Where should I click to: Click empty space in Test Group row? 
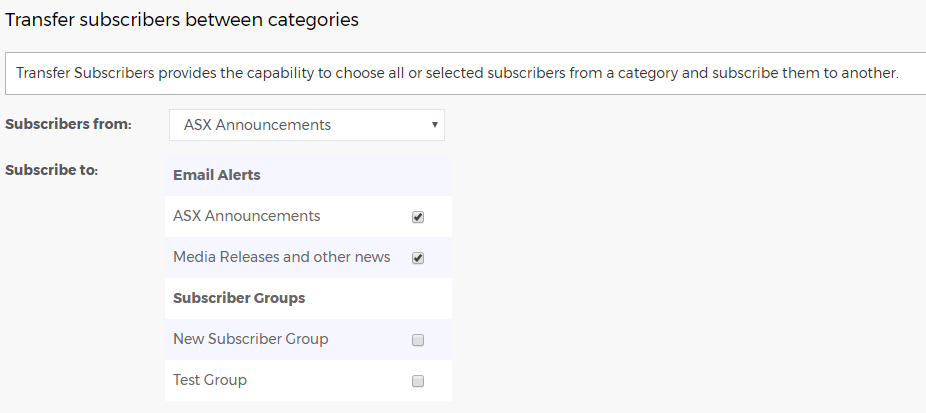(328, 380)
